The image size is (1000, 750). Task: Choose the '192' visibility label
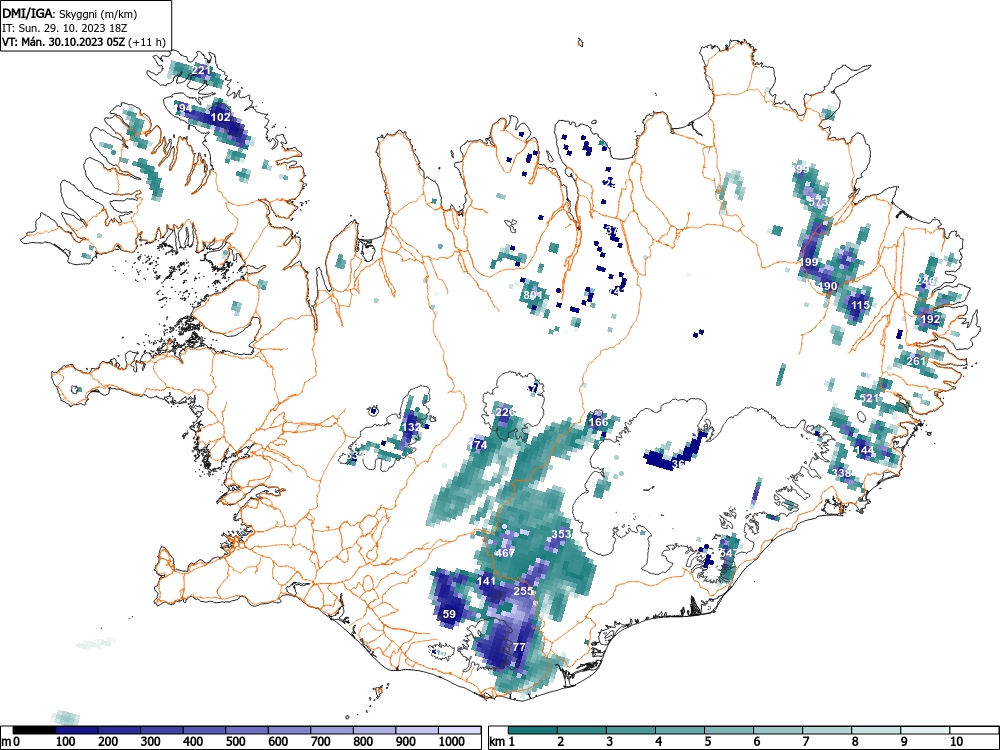[x=930, y=319]
